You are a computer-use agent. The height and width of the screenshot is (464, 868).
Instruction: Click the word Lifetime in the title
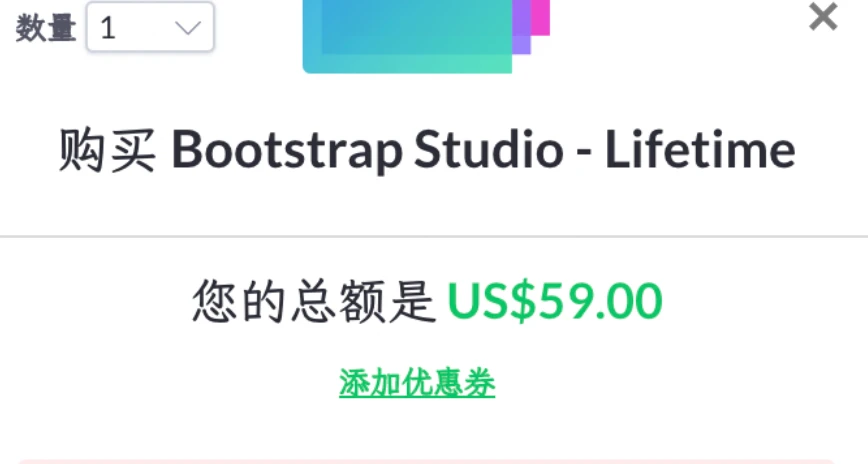pyautogui.click(x=700, y=150)
